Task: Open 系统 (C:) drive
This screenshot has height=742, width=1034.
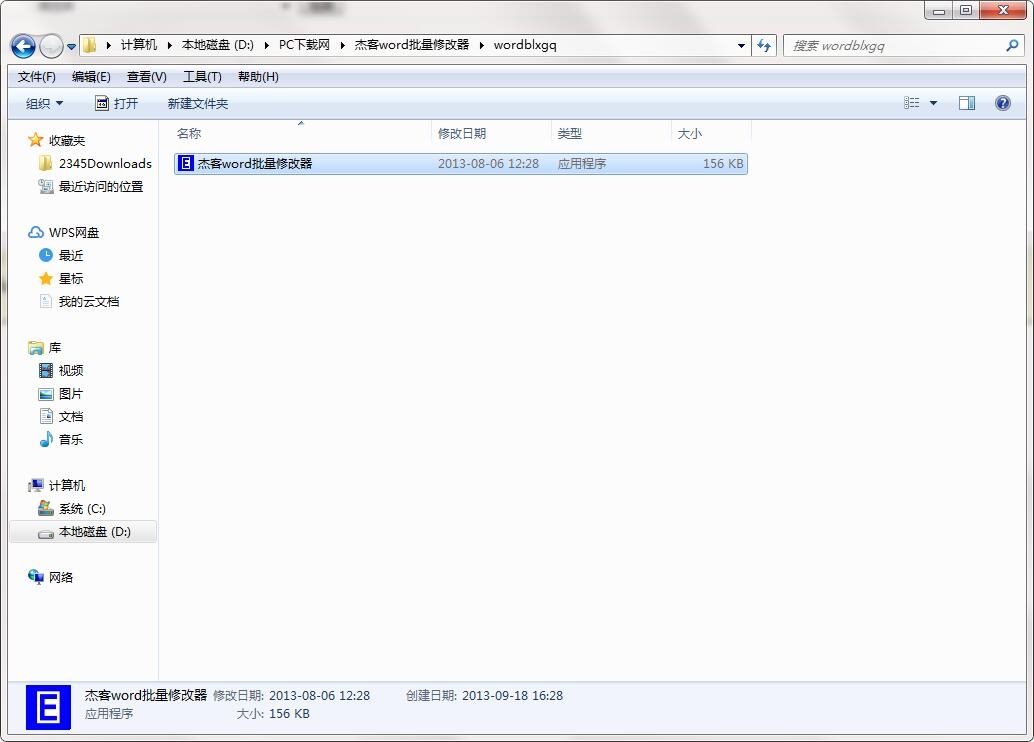Action: coord(82,509)
